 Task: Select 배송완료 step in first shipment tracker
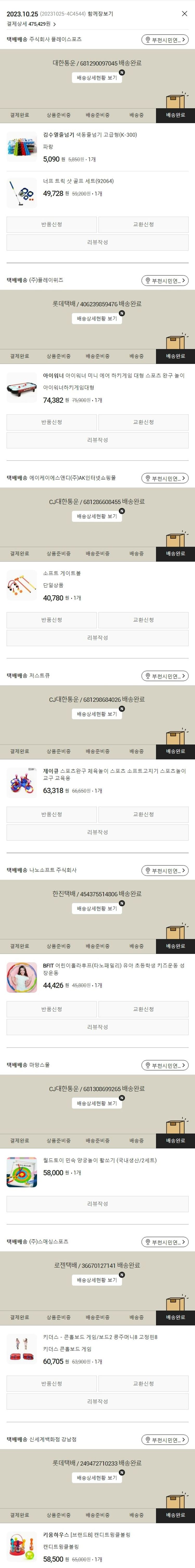tap(175, 115)
